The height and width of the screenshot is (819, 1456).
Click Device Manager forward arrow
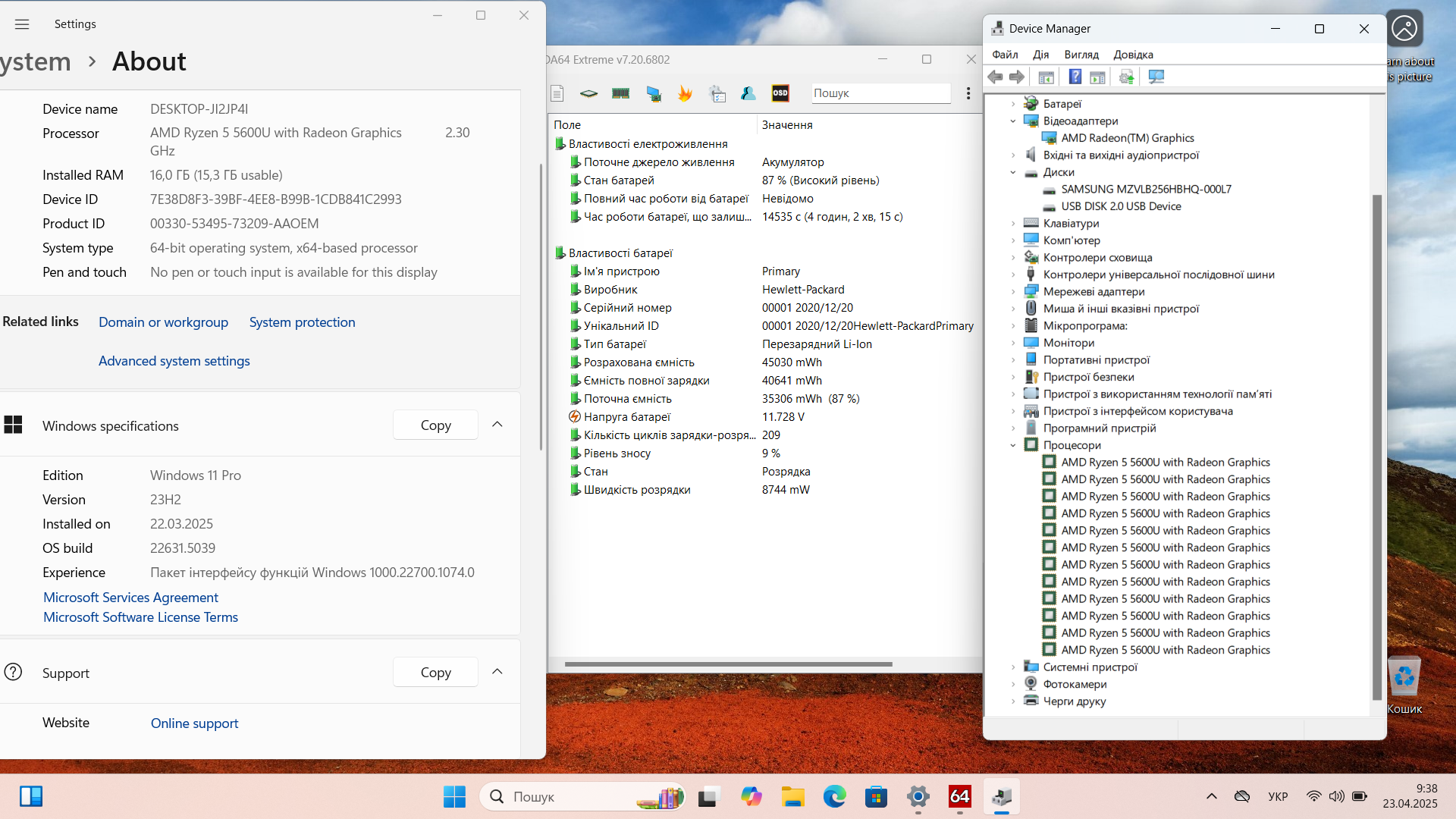pyautogui.click(x=1017, y=77)
